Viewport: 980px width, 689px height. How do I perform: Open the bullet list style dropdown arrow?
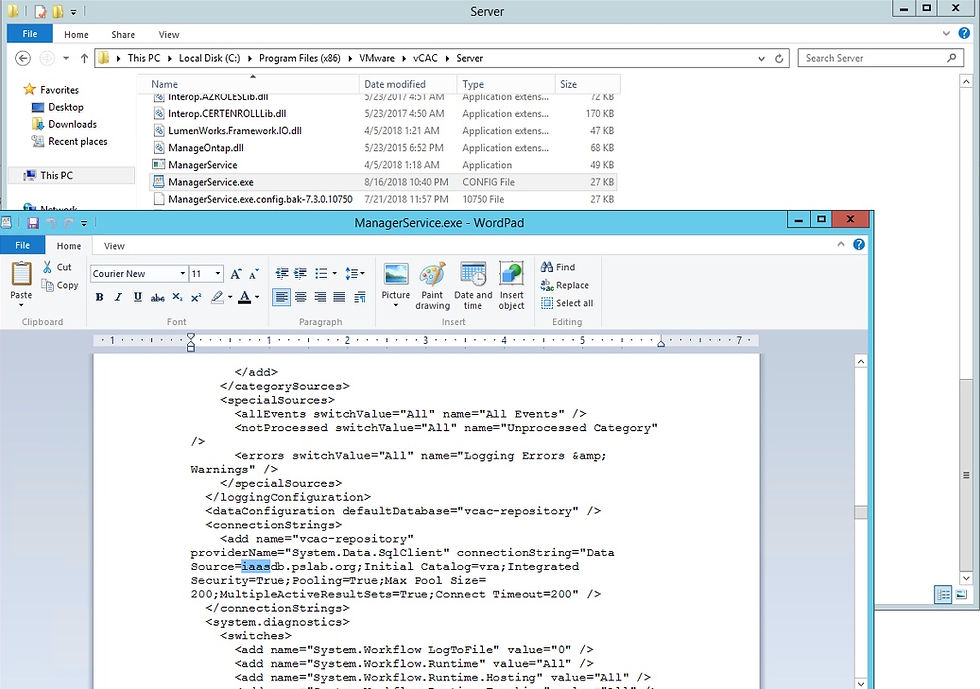click(x=334, y=274)
